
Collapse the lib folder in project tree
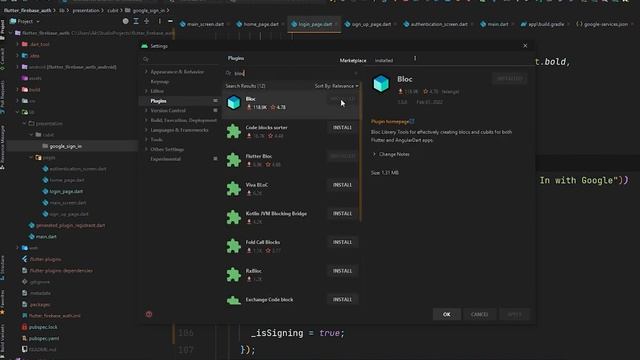click(x=18, y=112)
